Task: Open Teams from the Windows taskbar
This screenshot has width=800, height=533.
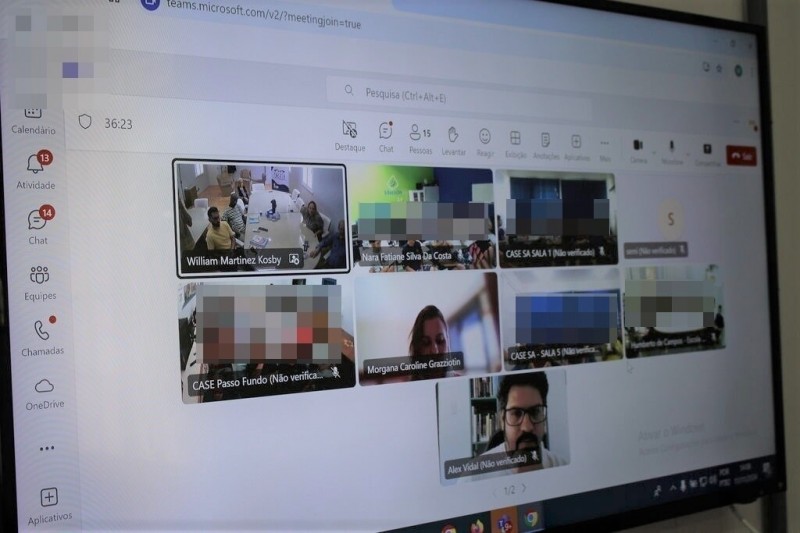Action: 504,522
